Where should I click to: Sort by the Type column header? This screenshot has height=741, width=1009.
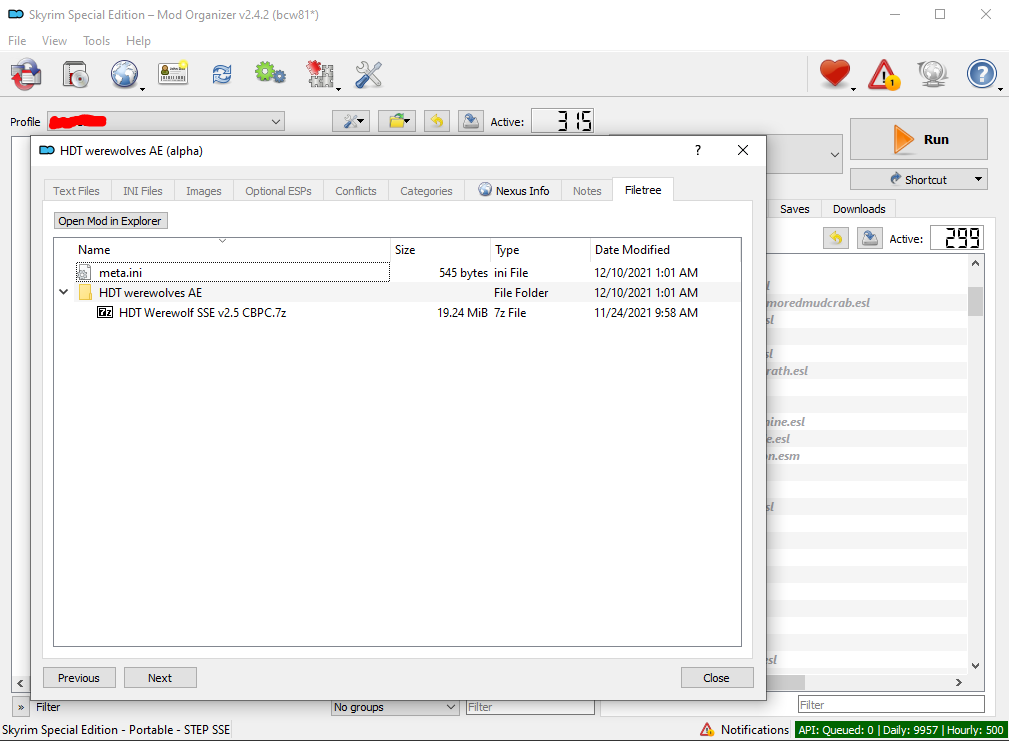(x=541, y=250)
